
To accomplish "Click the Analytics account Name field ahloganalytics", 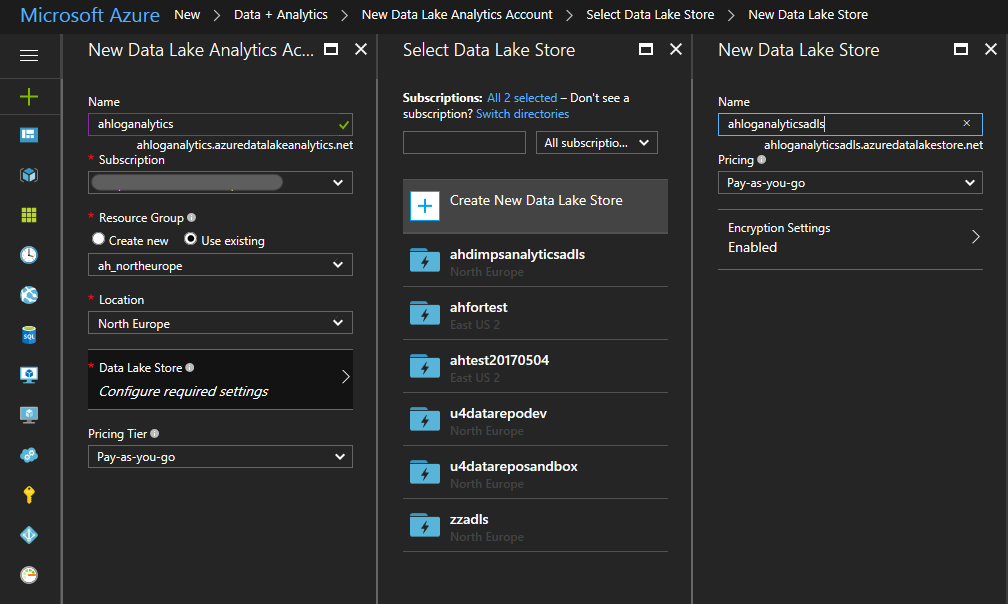I will [220, 124].
